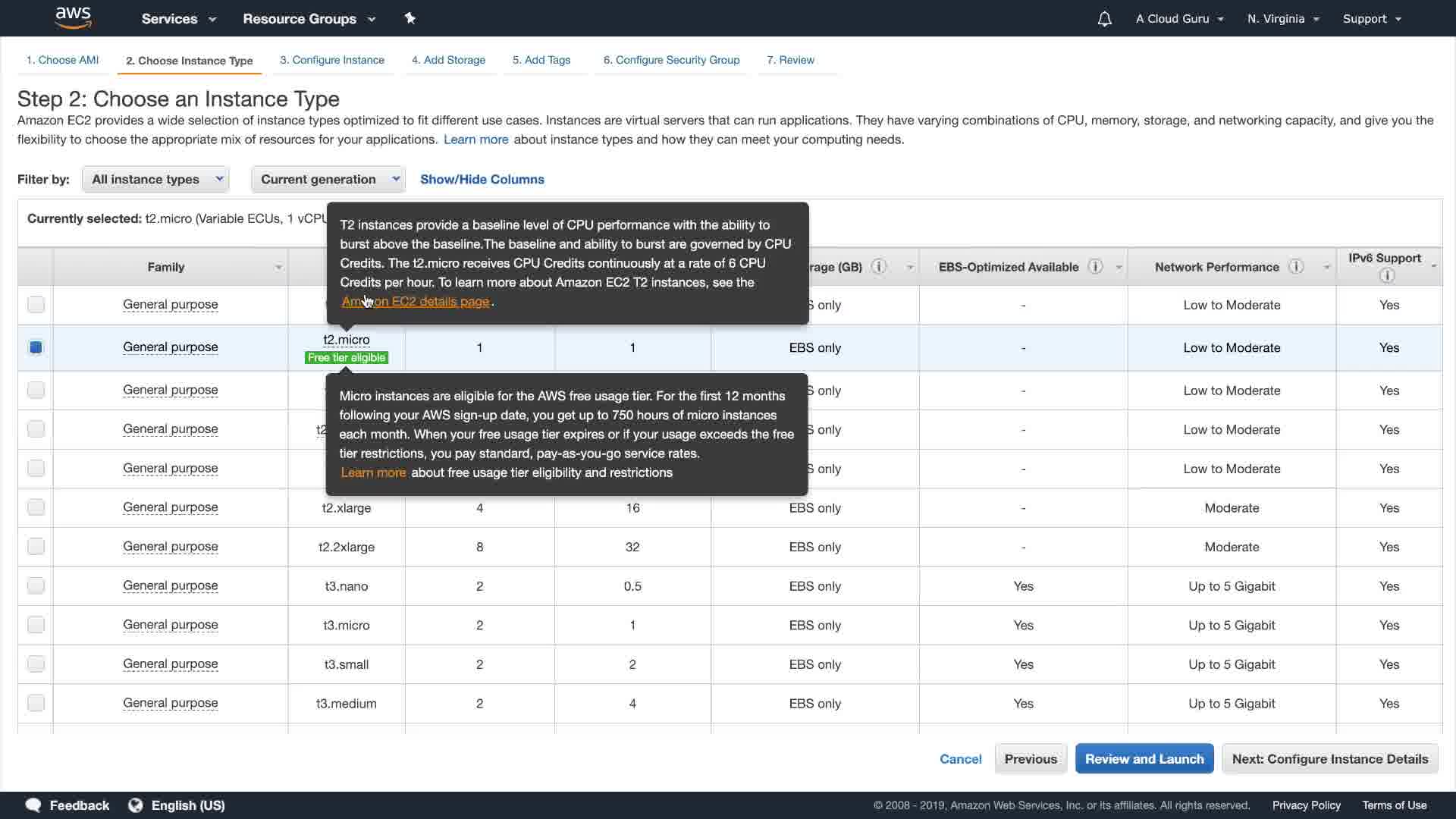Image resolution: width=1456 pixels, height=819 pixels.
Task: Click Network Performance info icon
Action: coord(1296,266)
